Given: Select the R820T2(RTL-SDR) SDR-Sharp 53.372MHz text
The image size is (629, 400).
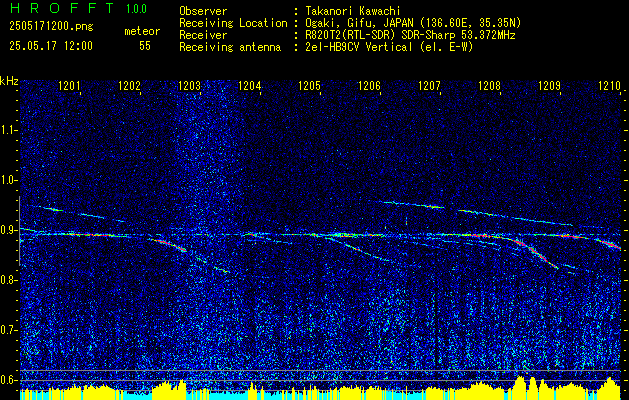Looking at the screenshot, I should pyautogui.click(x=410, y=35).
